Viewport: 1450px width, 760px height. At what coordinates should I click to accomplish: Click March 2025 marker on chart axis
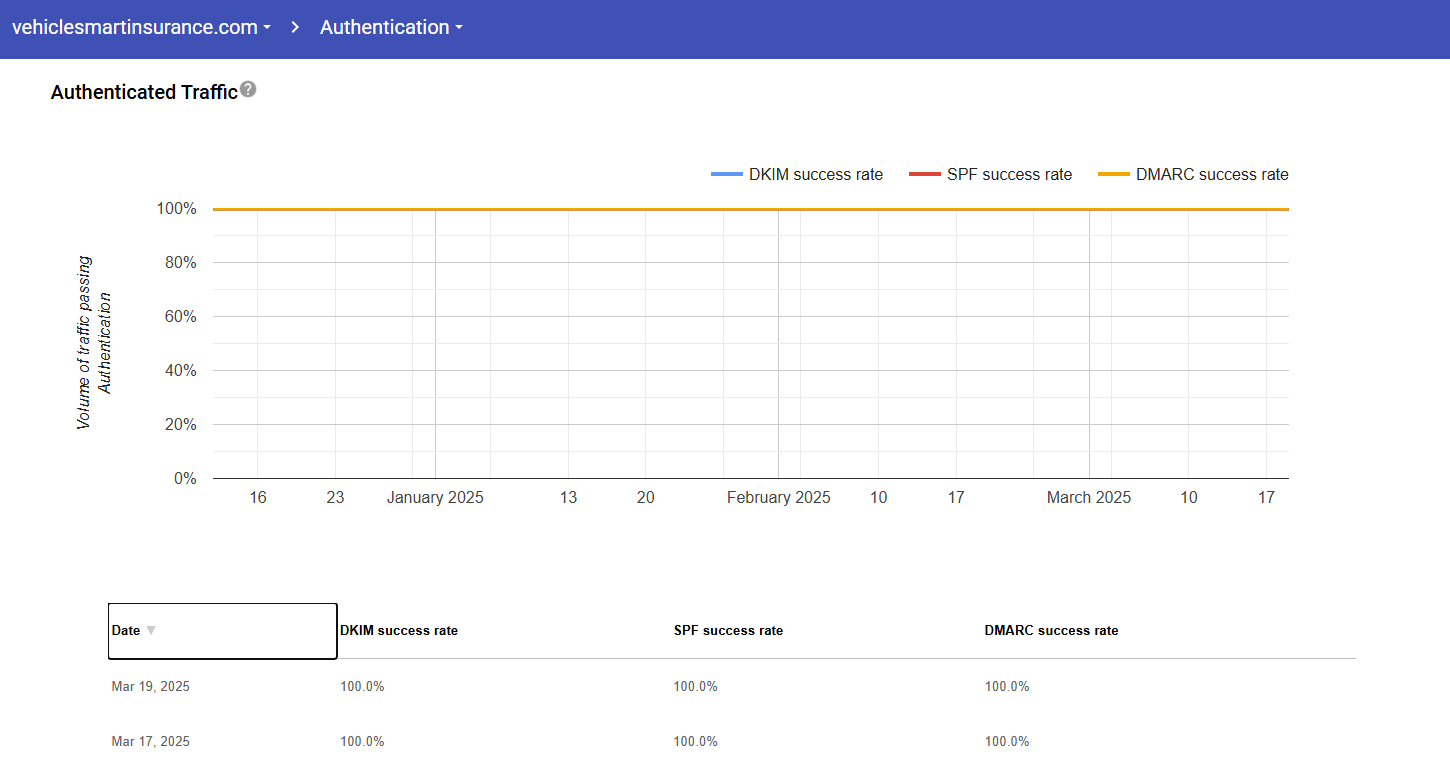click(1088, 498)
